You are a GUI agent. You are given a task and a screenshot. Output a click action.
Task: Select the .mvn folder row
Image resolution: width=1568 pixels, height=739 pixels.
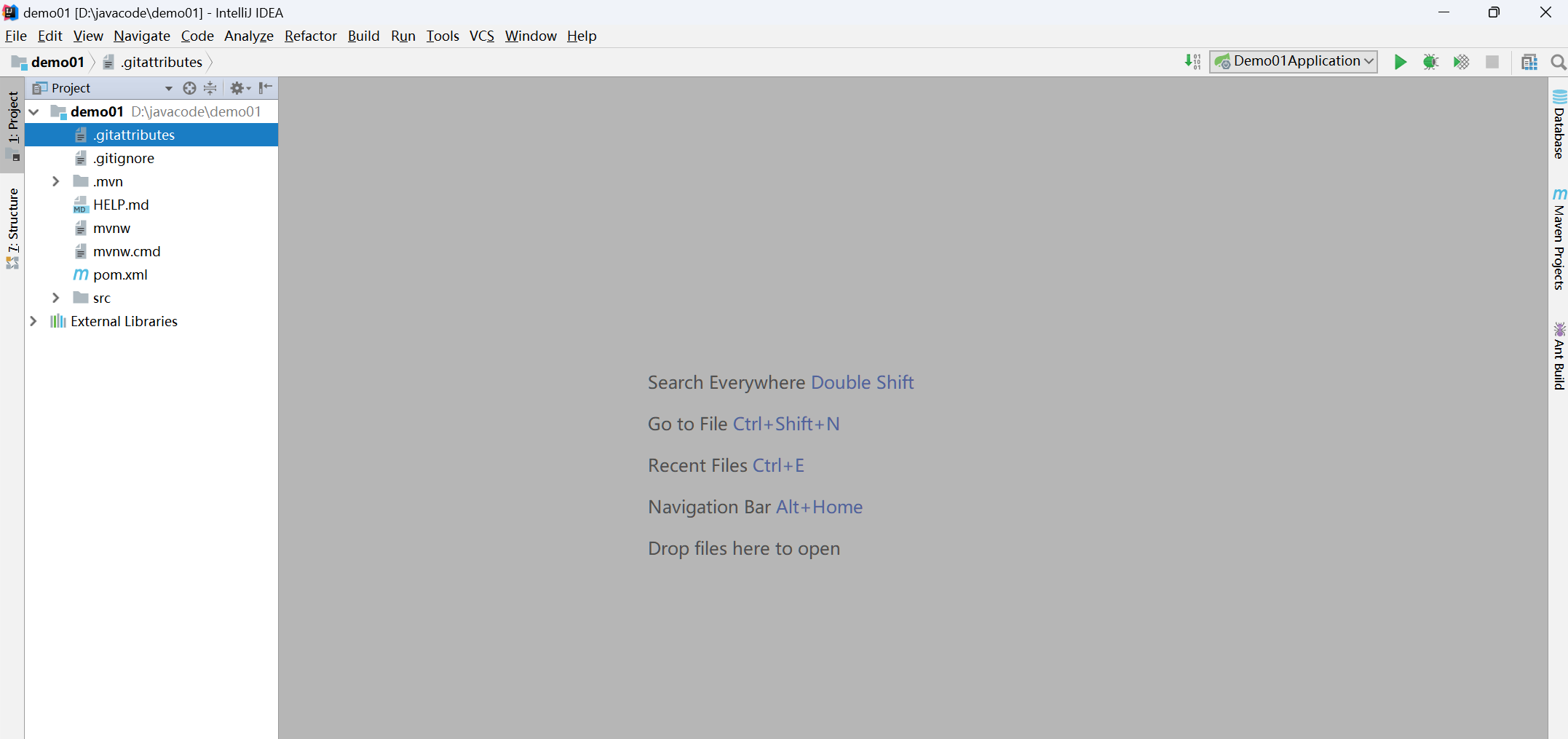pos(151,181)
